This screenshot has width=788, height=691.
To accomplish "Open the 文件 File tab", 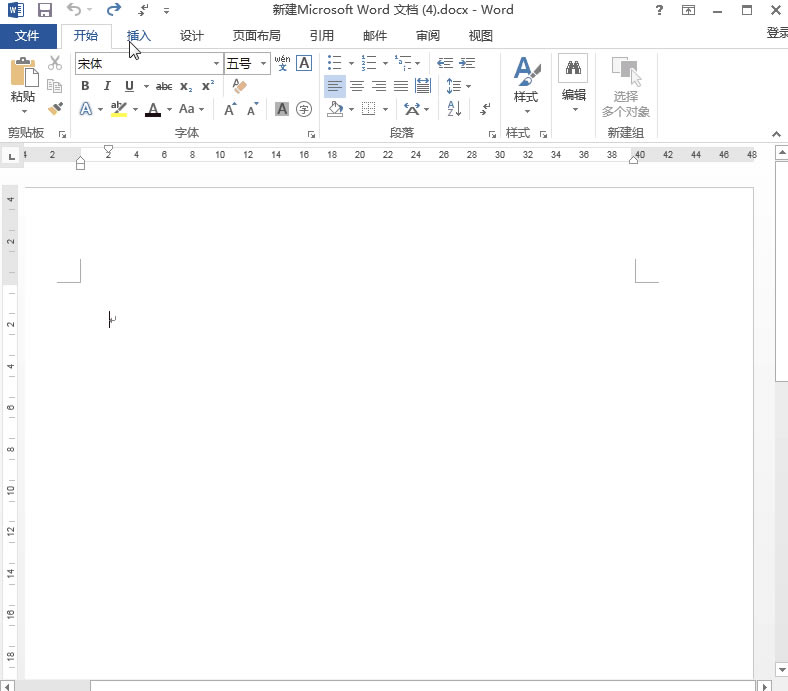I will pyautogui.click(x=27, y=36).
